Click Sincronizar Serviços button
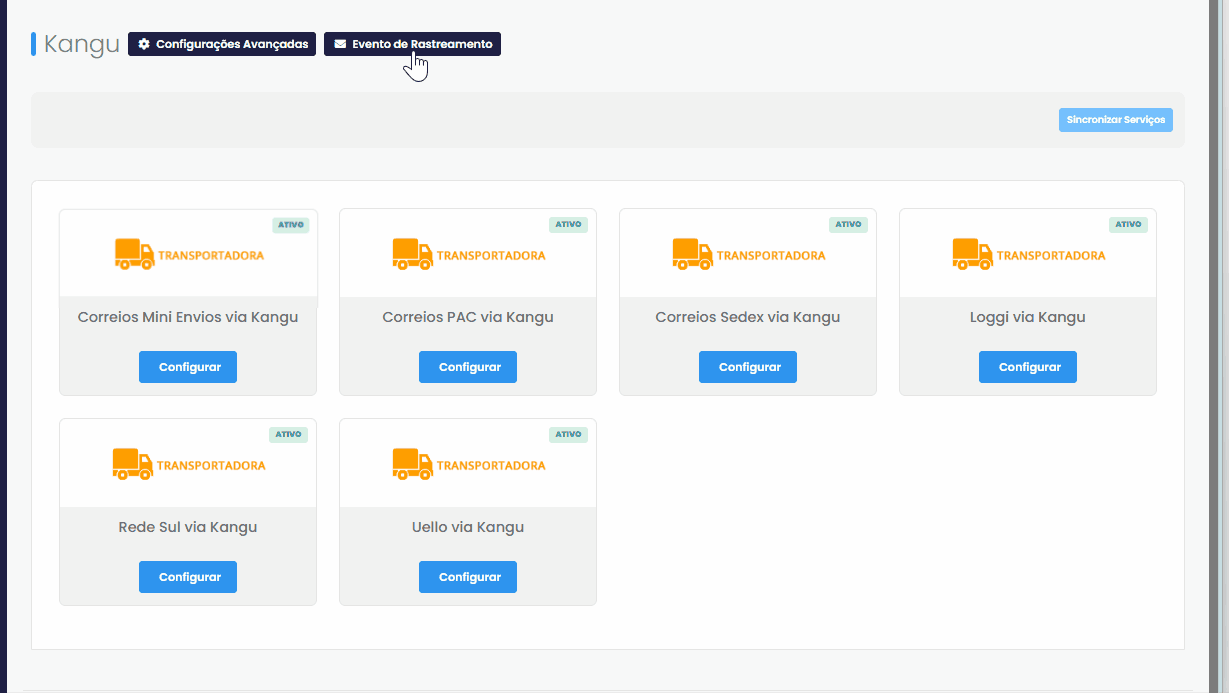This screenshot has height=693, width=1229. point(1116,120)
